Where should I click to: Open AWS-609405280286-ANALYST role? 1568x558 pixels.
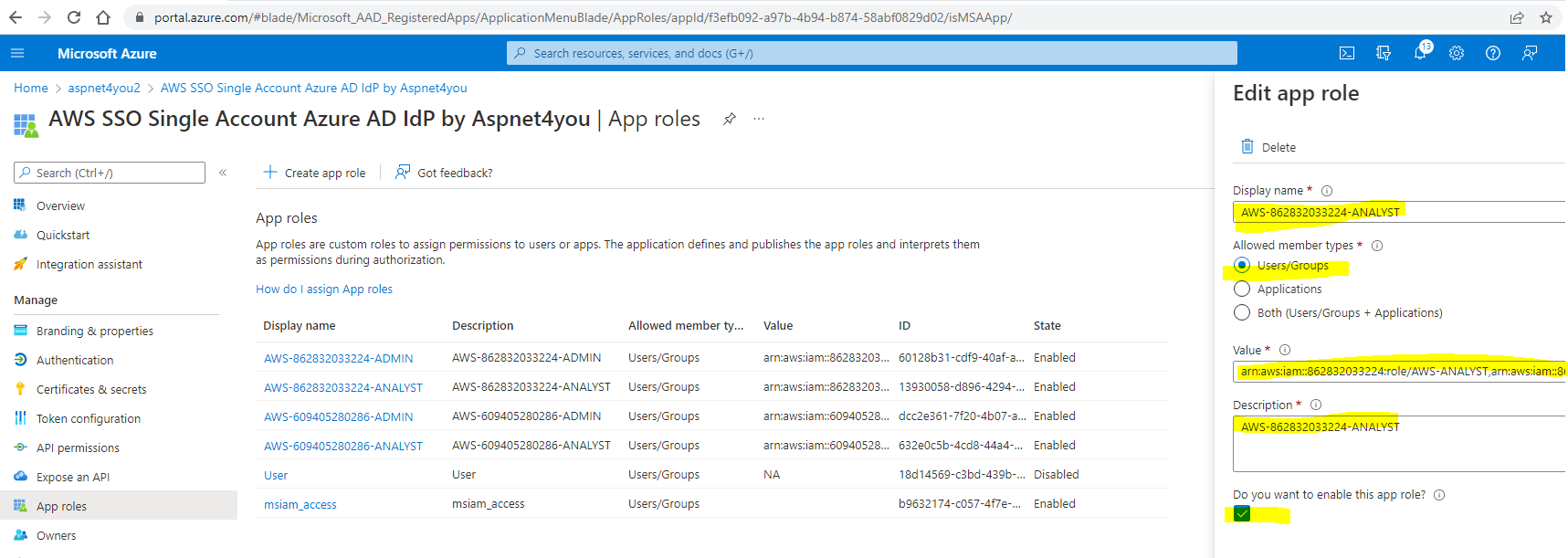click(x=343, y=447)
